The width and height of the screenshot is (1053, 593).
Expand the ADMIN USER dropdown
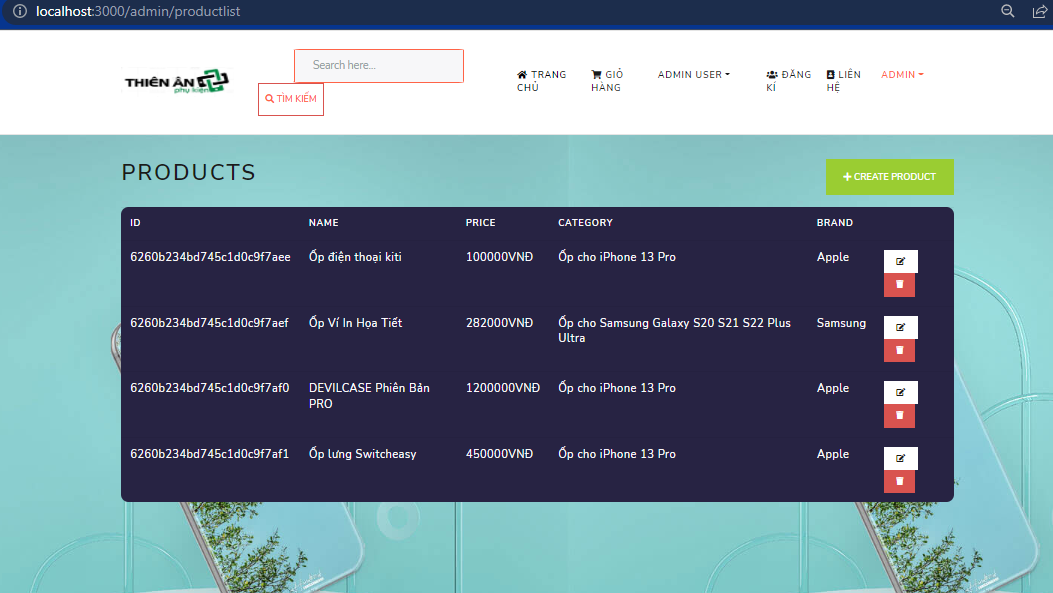(693, 75)
